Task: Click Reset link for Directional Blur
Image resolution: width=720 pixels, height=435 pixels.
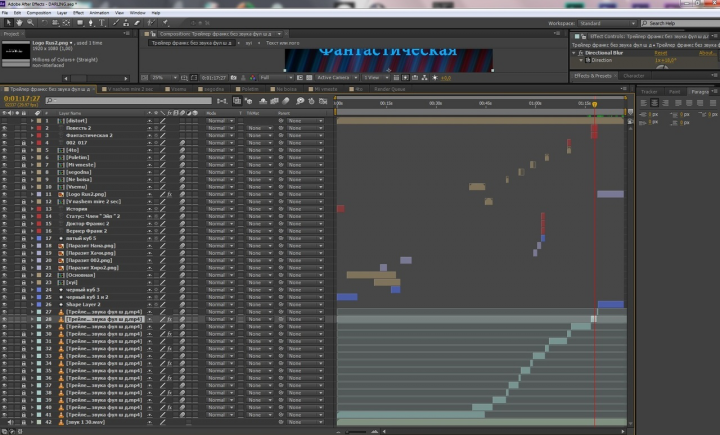Action: pos(660,53)
